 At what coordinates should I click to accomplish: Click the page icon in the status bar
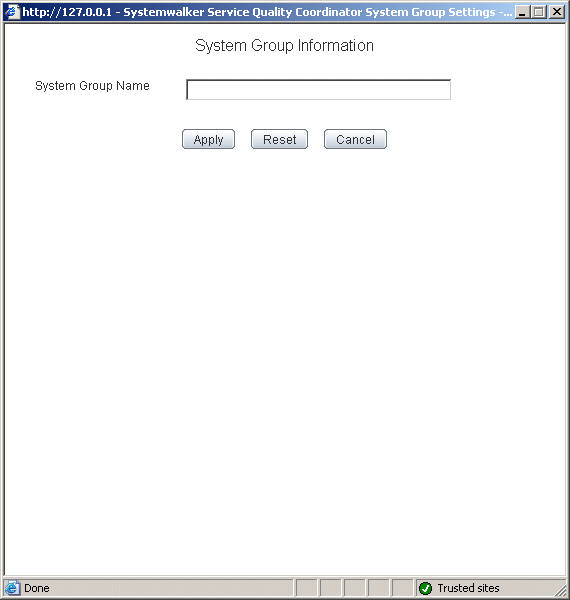point(12,588)
